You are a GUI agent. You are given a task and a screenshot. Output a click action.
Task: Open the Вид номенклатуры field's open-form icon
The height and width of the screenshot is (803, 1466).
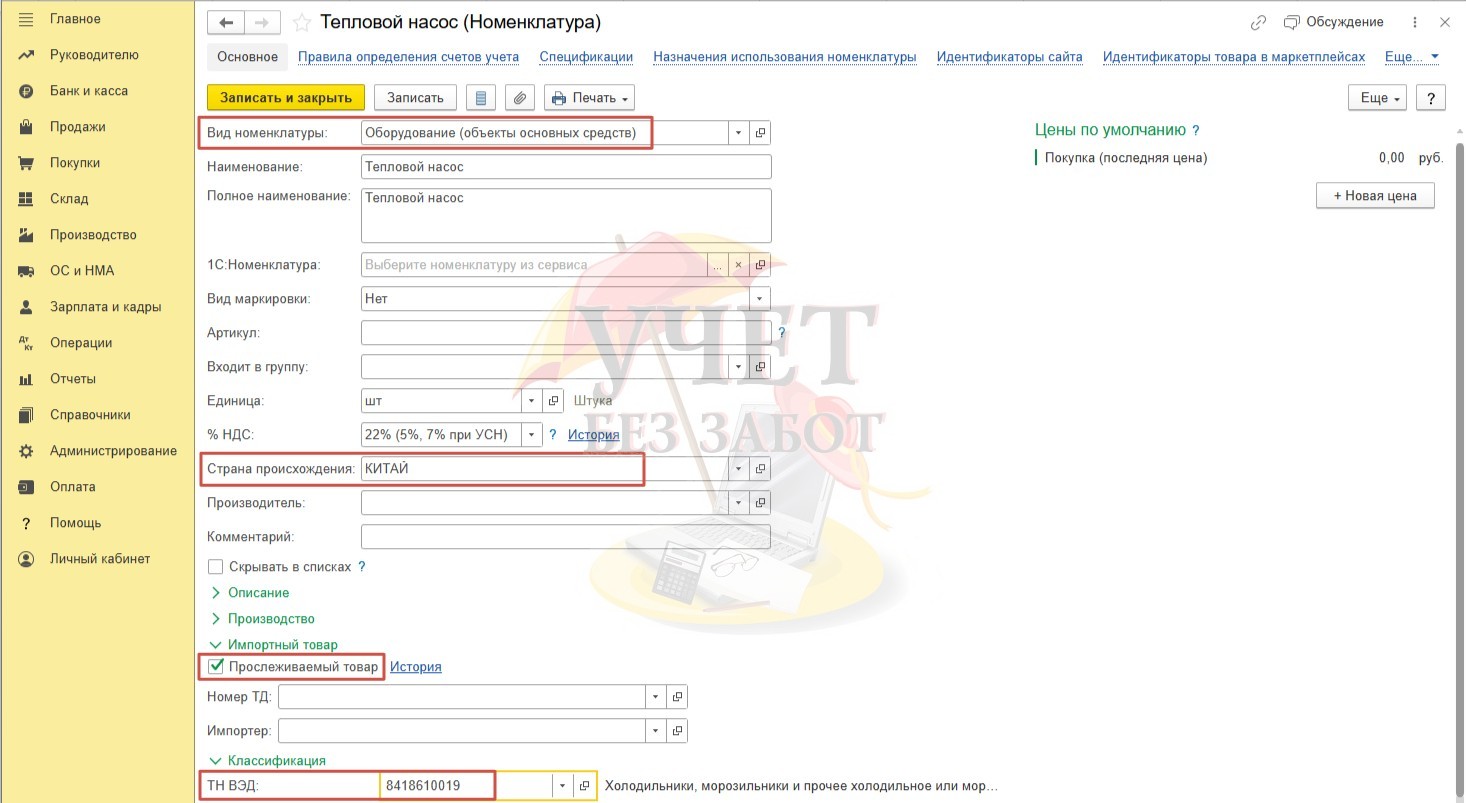click(x=760, y=133)
